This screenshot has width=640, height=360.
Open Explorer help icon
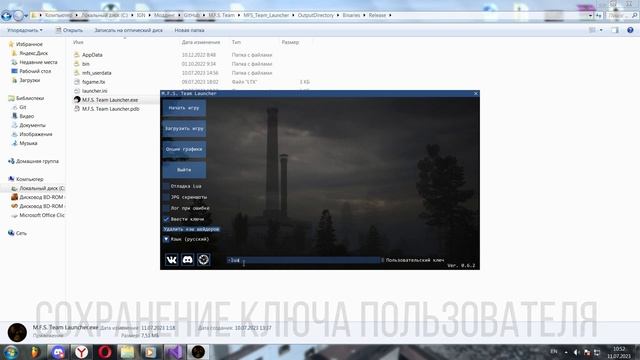pyautogui.click(x=630, y=30)
